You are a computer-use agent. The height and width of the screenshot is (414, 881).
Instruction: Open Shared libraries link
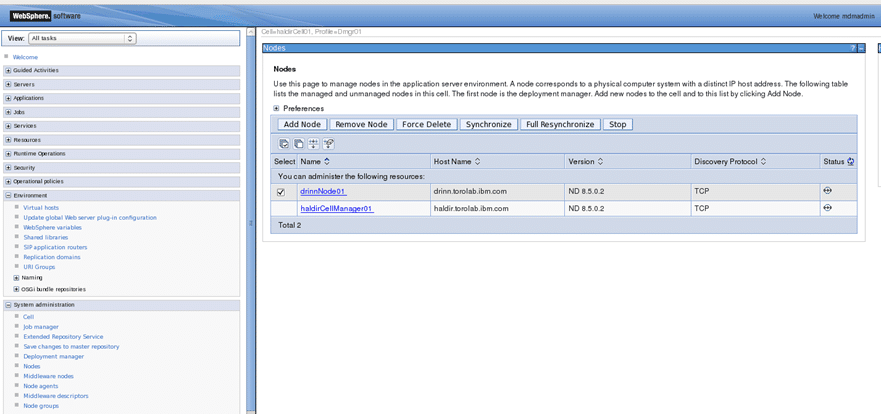click(46, 237)
